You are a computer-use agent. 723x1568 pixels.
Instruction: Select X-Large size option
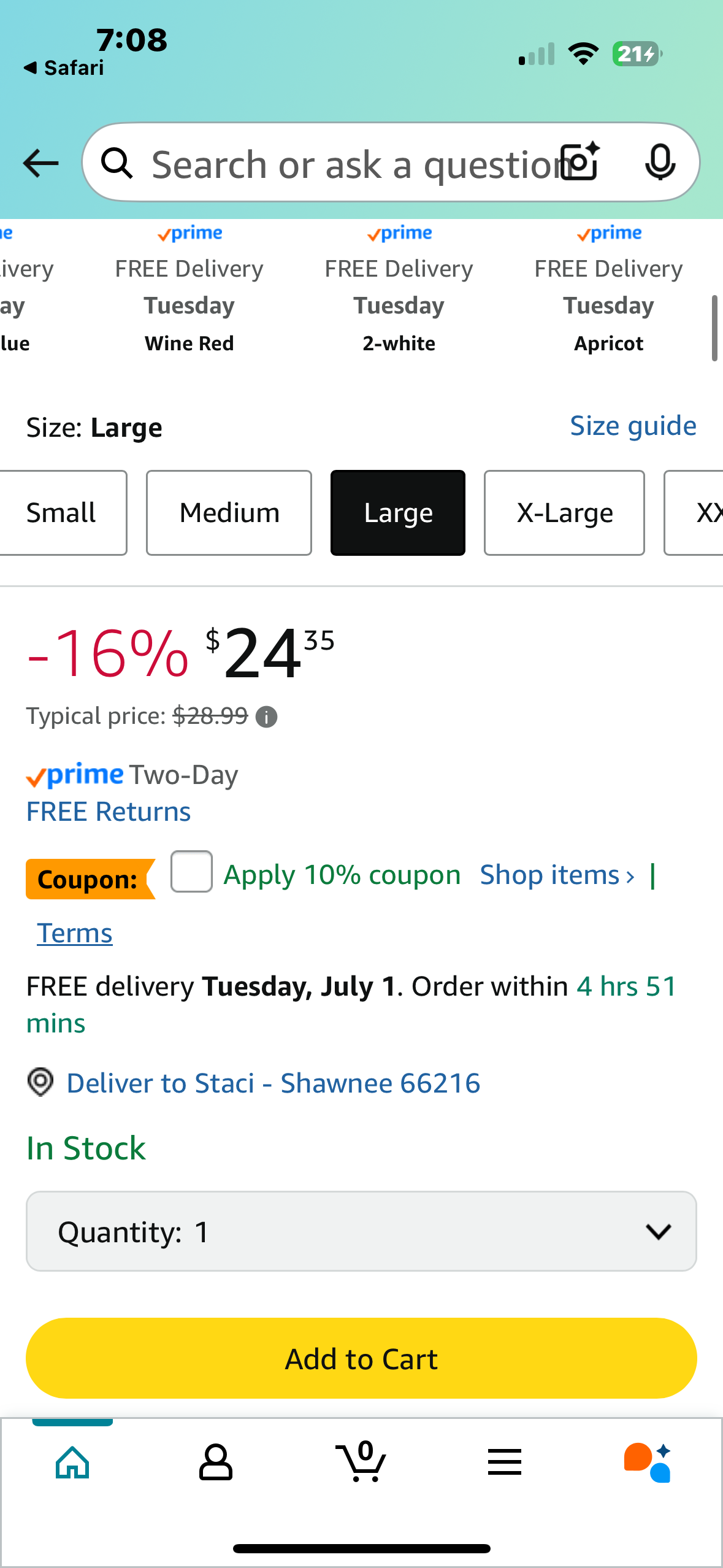[x=564, y=513]
